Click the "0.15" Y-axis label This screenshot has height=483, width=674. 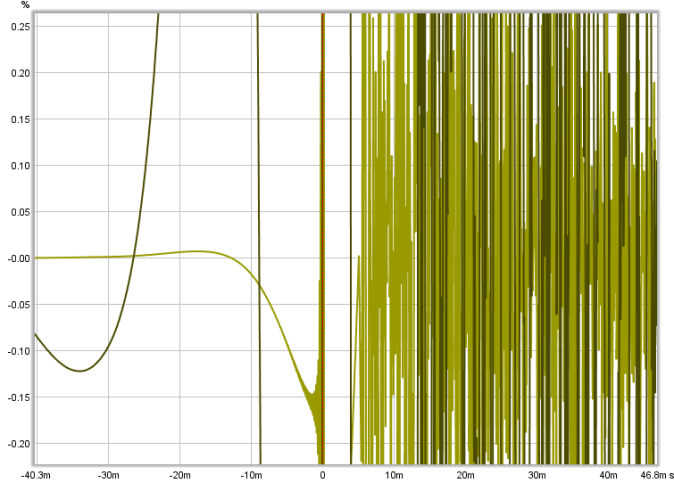pos(21,119)
